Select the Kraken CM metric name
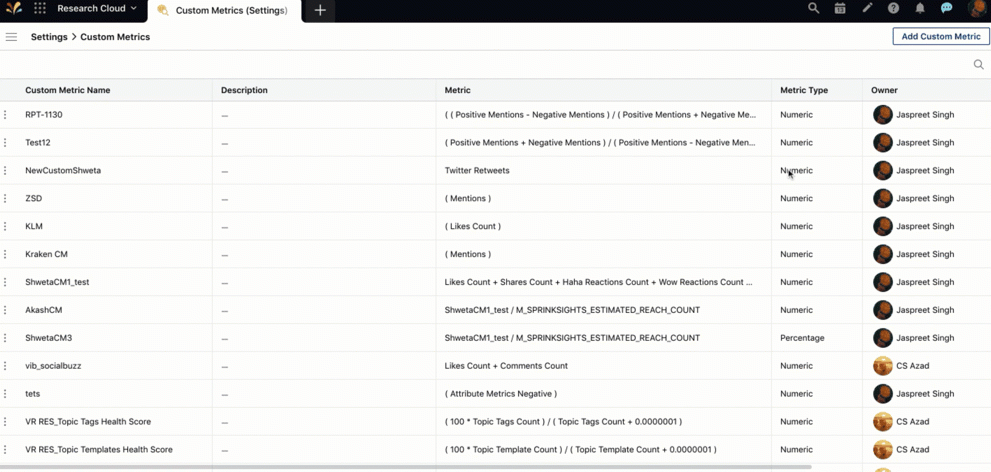This screenshot has height=472, width=991. coord(46,254)
